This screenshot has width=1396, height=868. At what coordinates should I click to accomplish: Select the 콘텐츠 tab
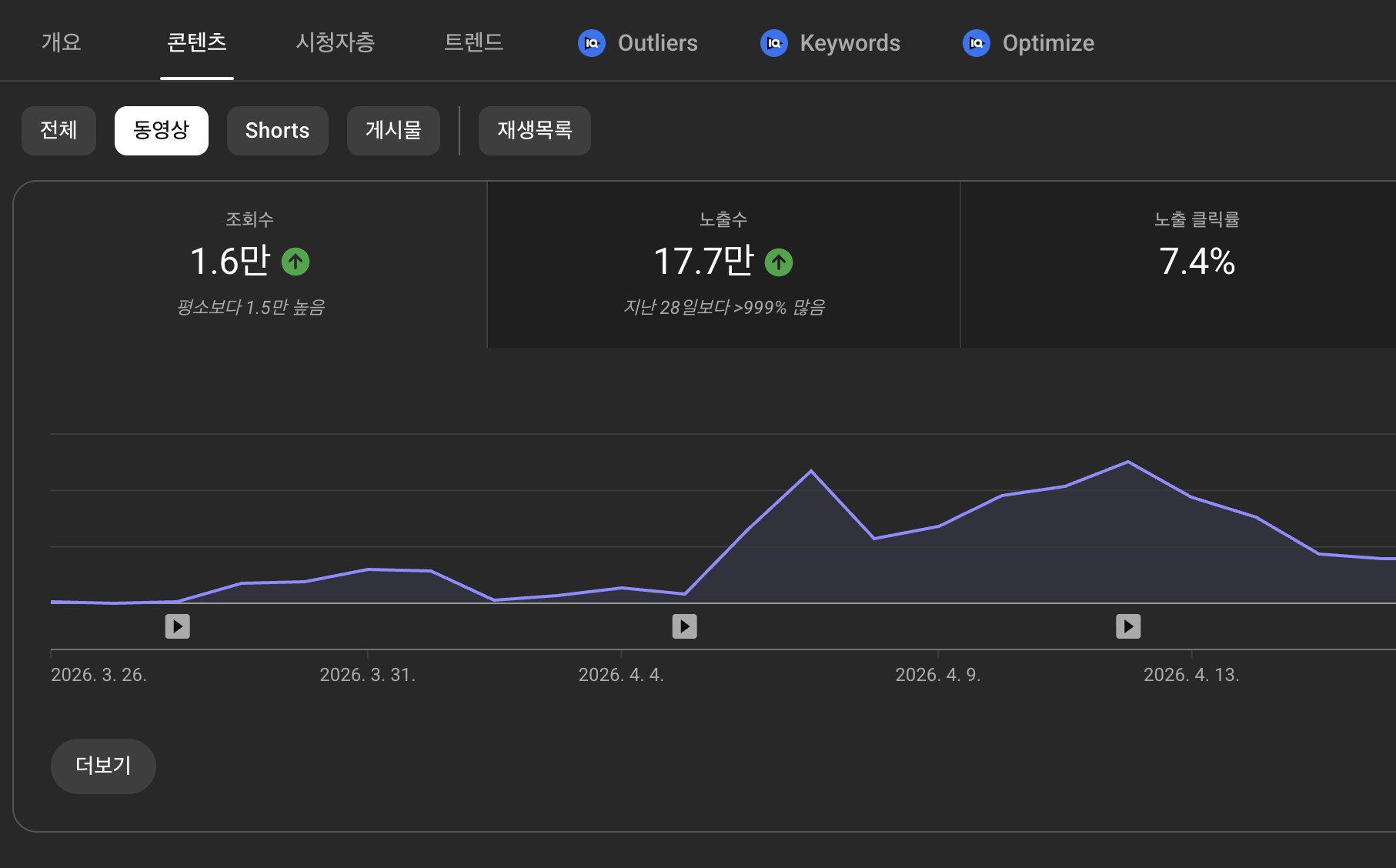pyautogui.click(x=197, y=42)
